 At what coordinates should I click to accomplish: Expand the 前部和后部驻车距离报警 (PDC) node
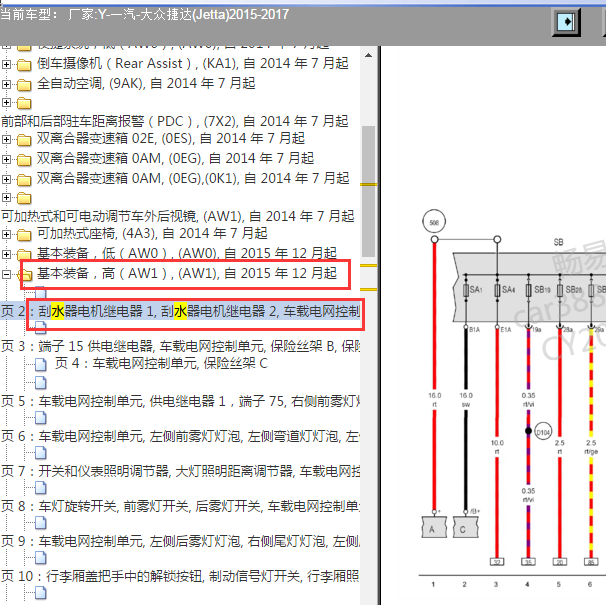[x=6, y=102]
